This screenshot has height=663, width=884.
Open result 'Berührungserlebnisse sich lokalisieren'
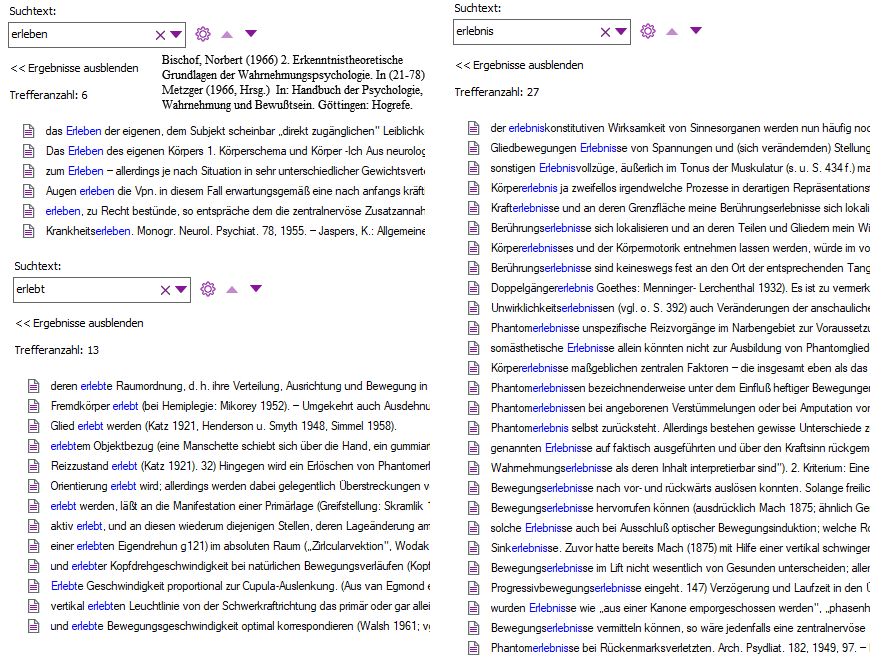(680, 228)
